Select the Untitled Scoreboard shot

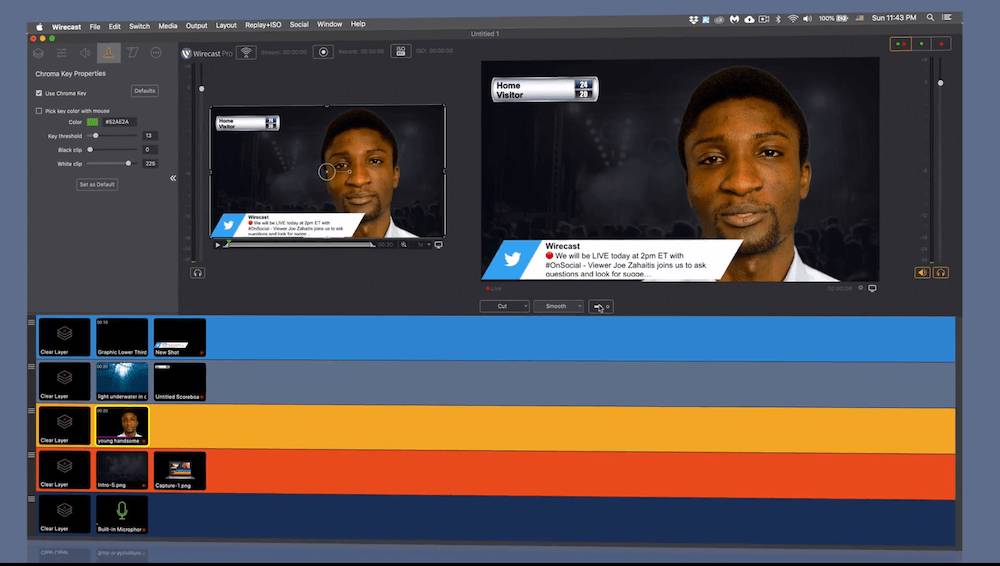coord(180,382)
